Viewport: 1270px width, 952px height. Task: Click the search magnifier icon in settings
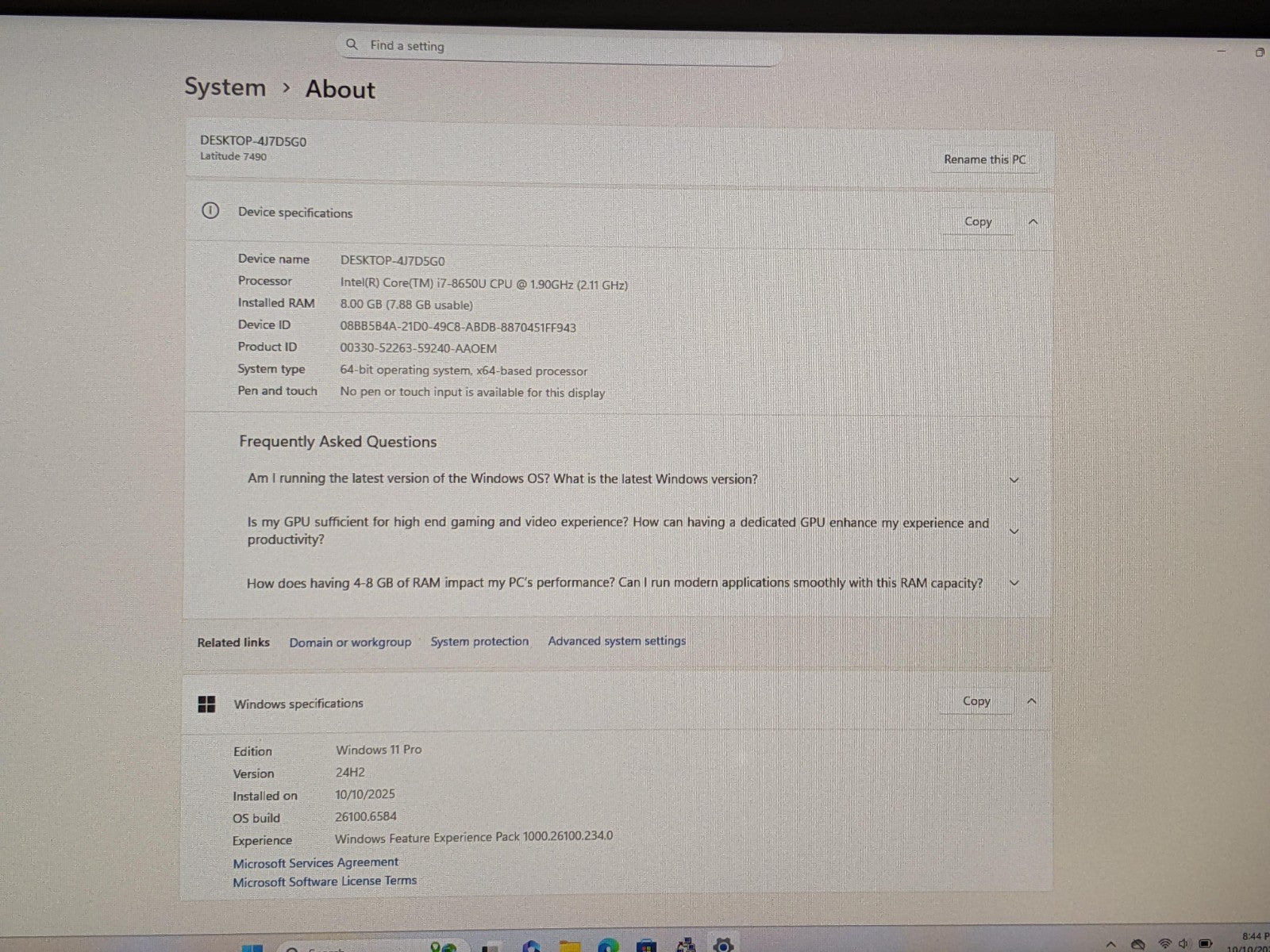352,45
